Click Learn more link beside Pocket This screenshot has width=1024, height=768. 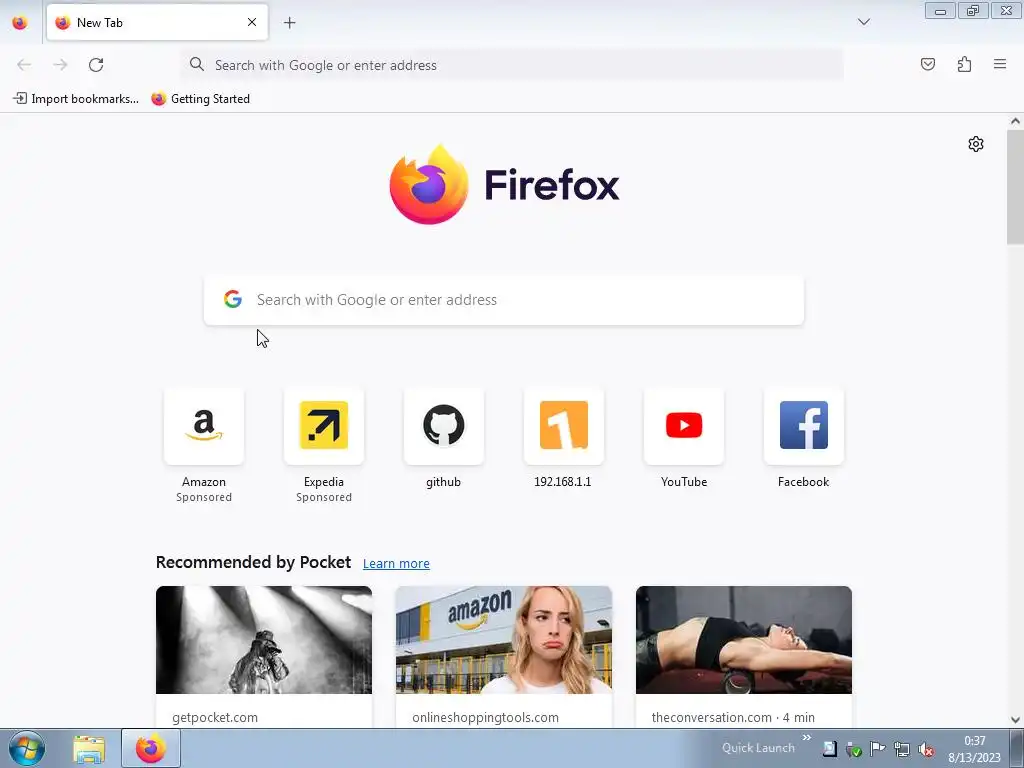(396, 564)
